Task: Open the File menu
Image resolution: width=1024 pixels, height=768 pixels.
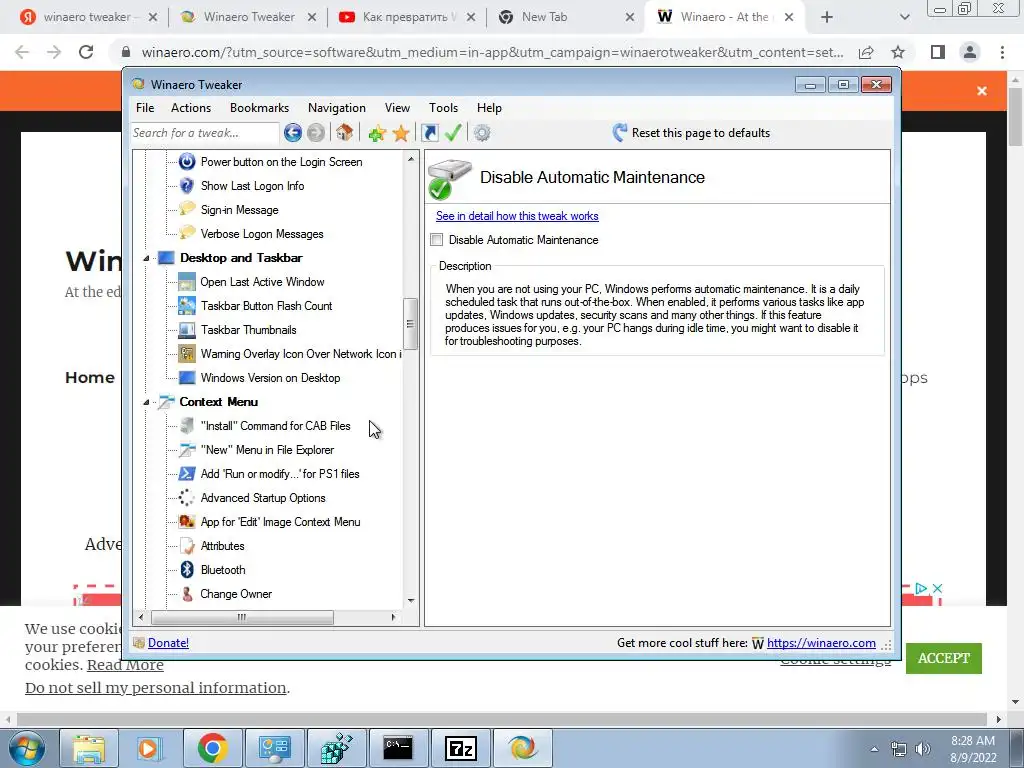Action: click(x=145, y=108)
